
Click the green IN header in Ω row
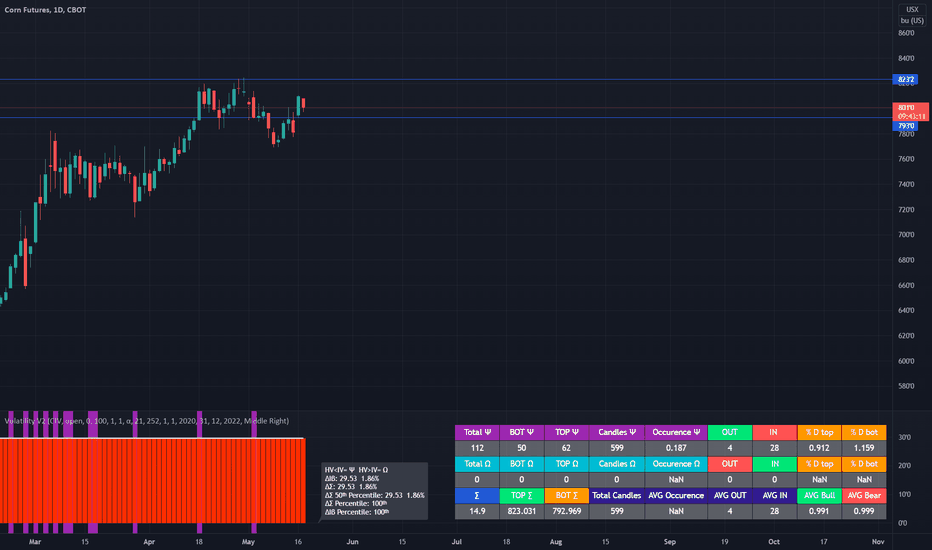pyautogui.click(x=774, y=464)
